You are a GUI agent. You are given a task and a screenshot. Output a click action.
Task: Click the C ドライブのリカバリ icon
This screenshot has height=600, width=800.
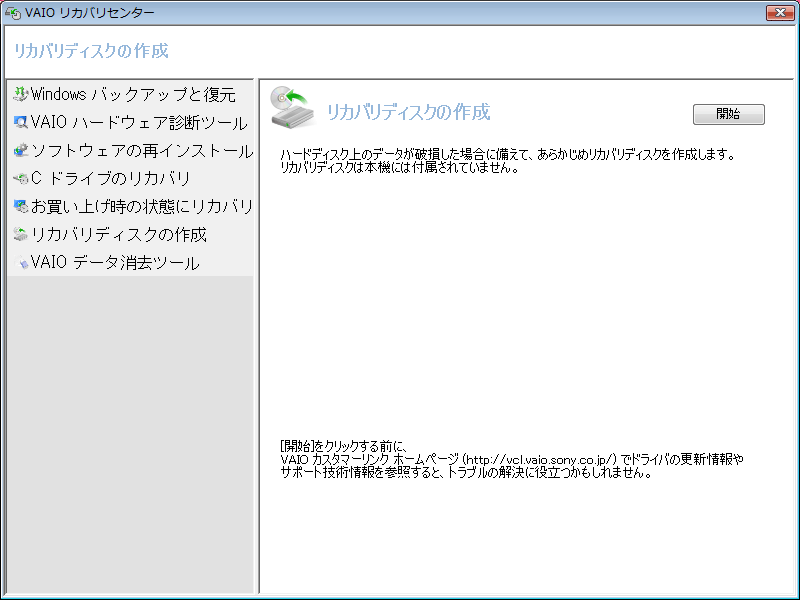20,179
